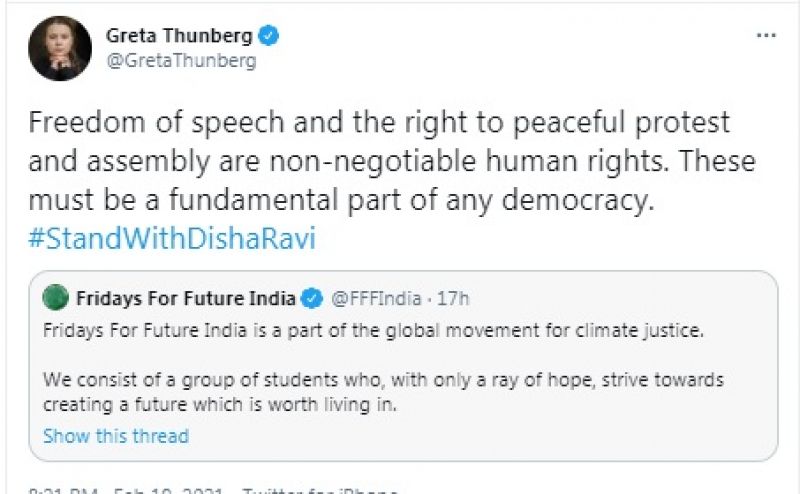Click the Show this thread link

[116, 436]
